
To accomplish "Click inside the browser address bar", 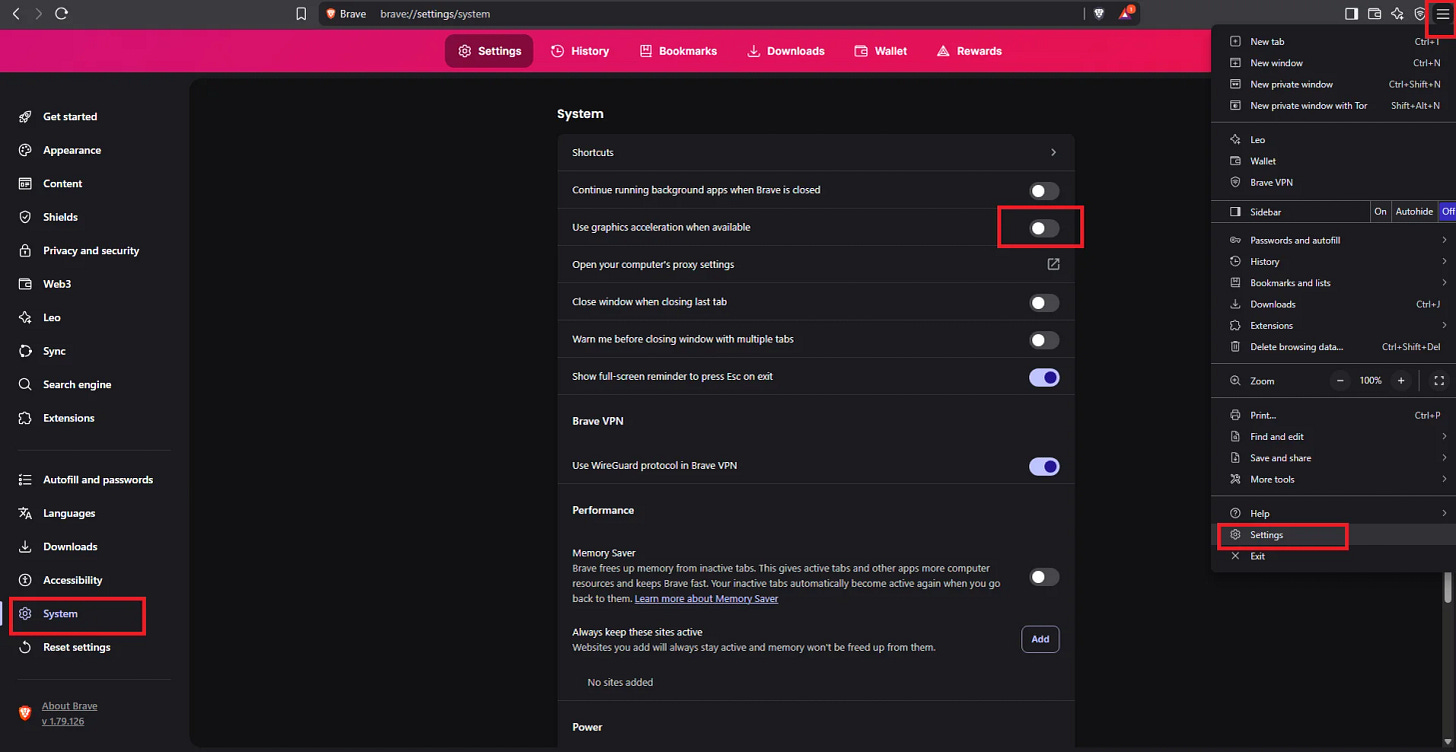I will 600,13.
